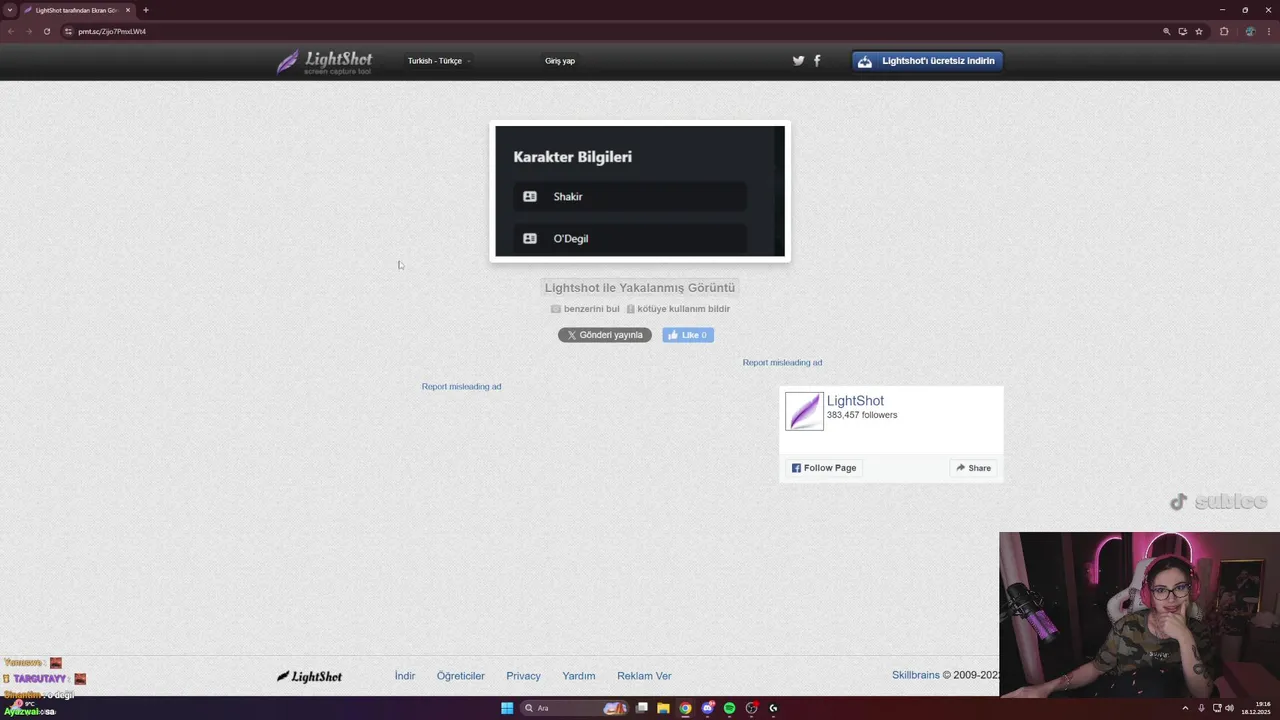Click the Windows taskbar search box
Image resolution: width=1280 pixels, height=720 pixels.
[573, 708]
